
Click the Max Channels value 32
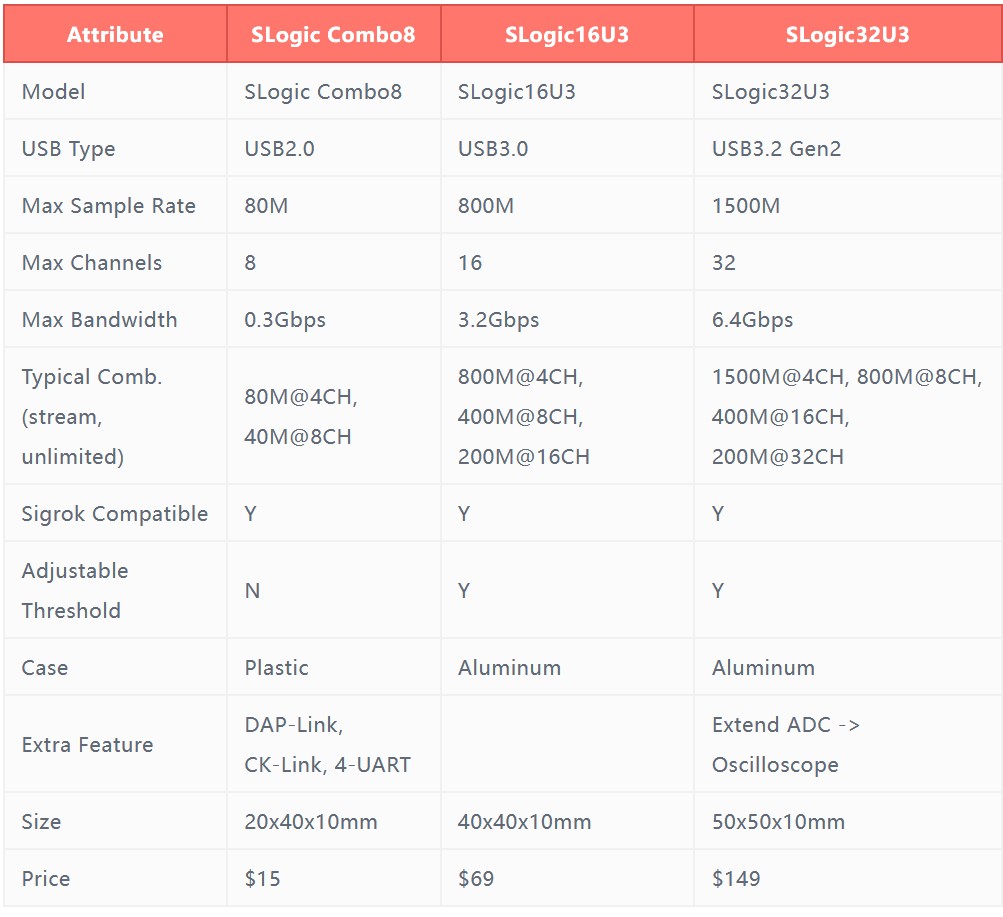pyautogui.click(x=723, y=262)
